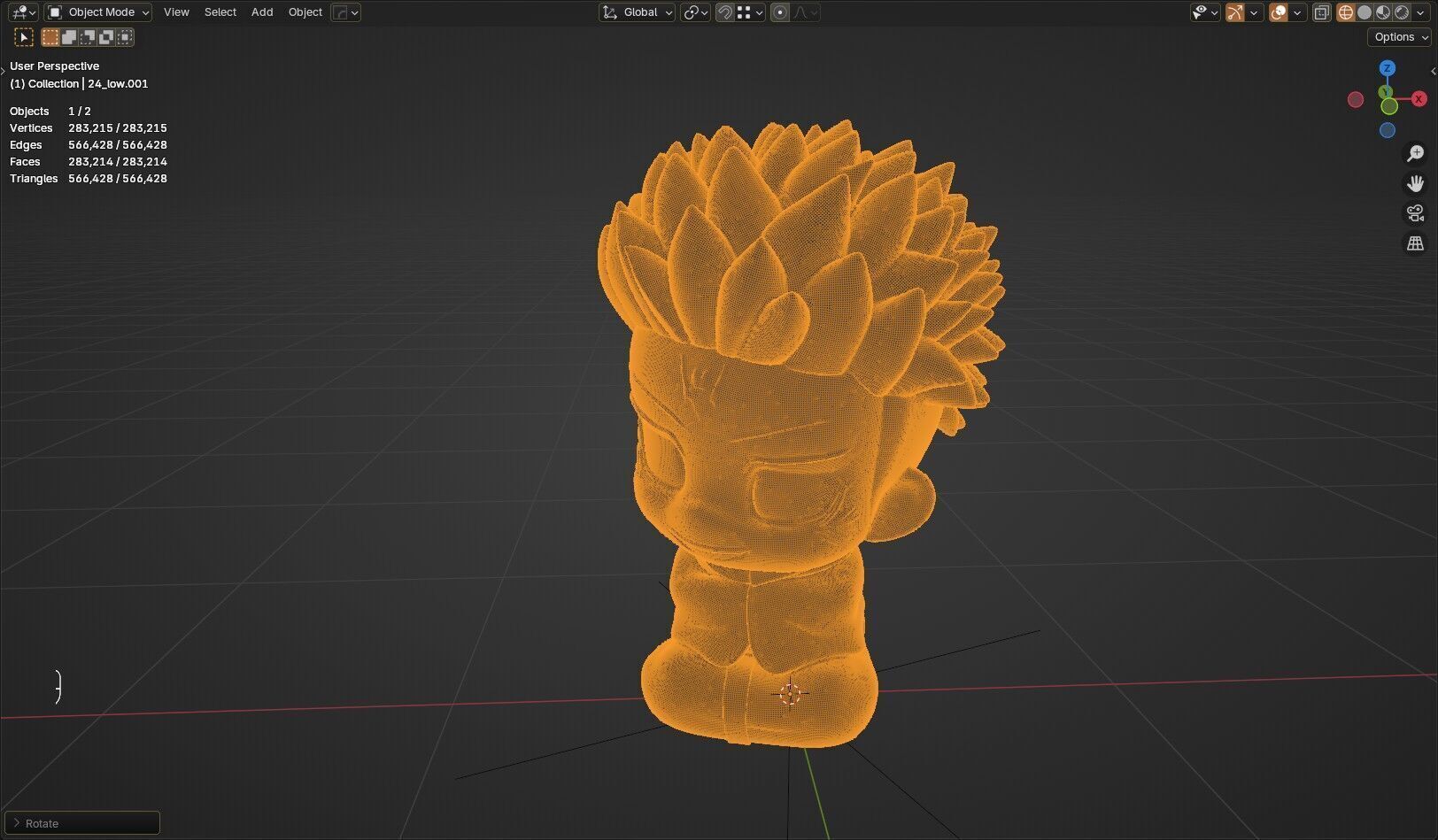Choose Extend selection mode
This screenshot has width=1438, height=840.
point(69,37)
